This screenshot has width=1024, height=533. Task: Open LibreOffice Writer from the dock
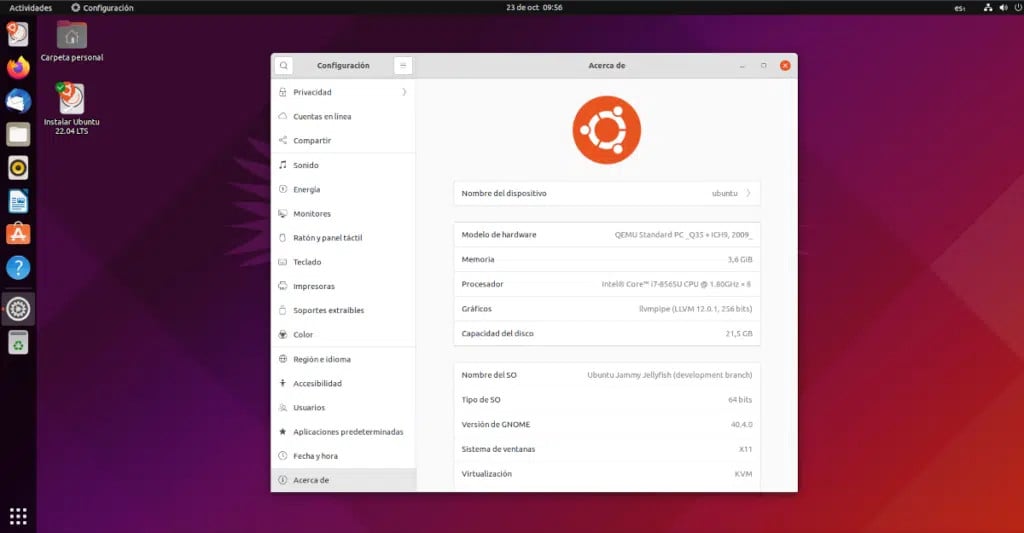pyautogui.click(x=18, y=201)
